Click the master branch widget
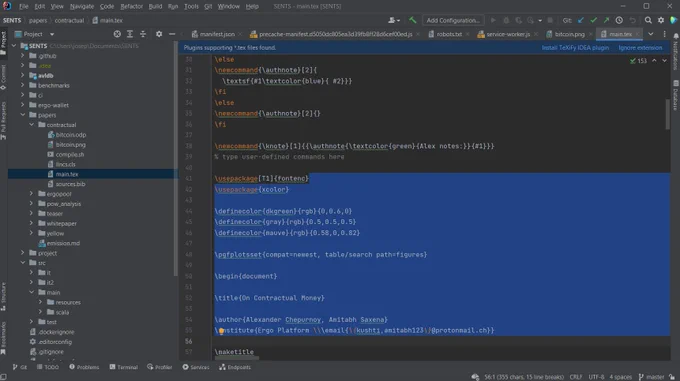 coord(651,377)
